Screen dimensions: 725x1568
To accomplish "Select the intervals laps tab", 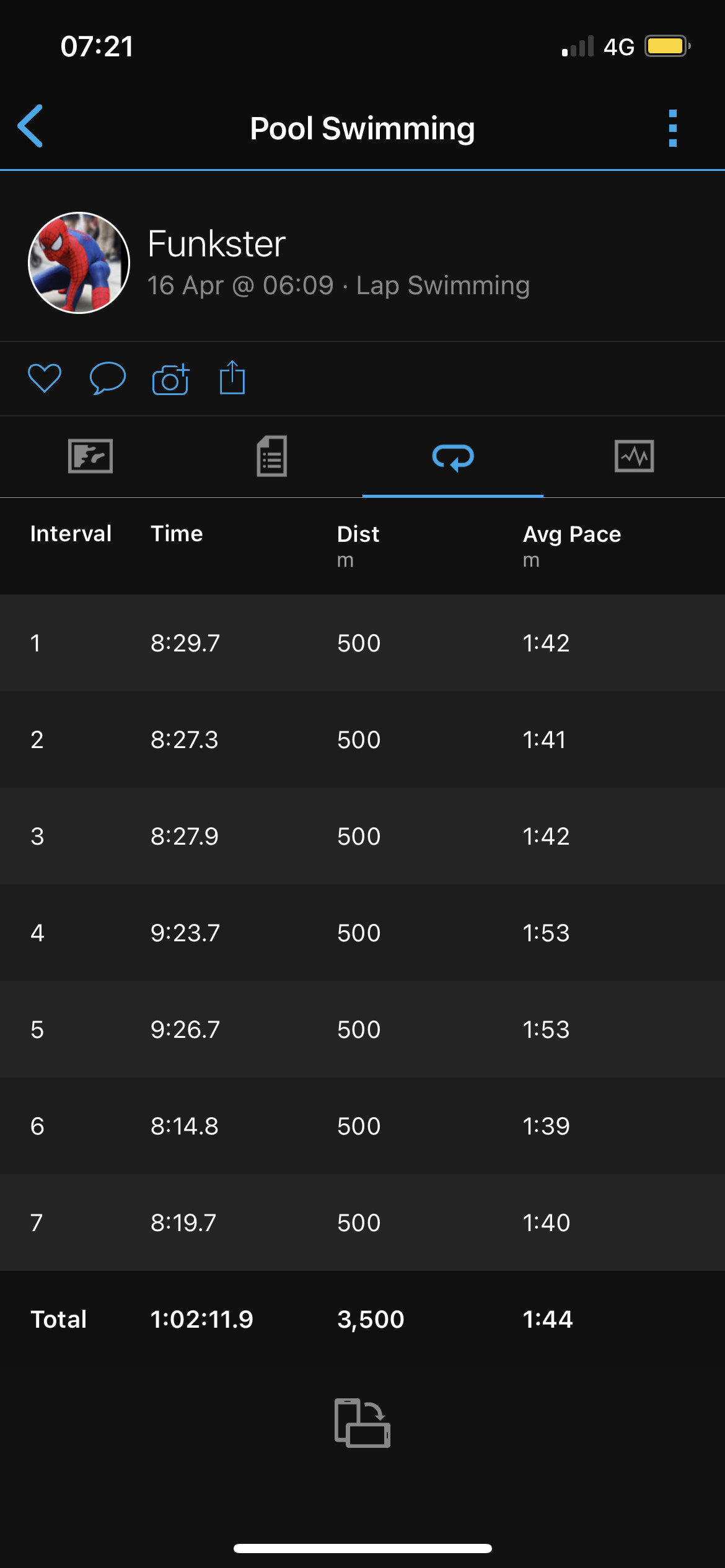I will pyautogui.click(x=453, y=458).
